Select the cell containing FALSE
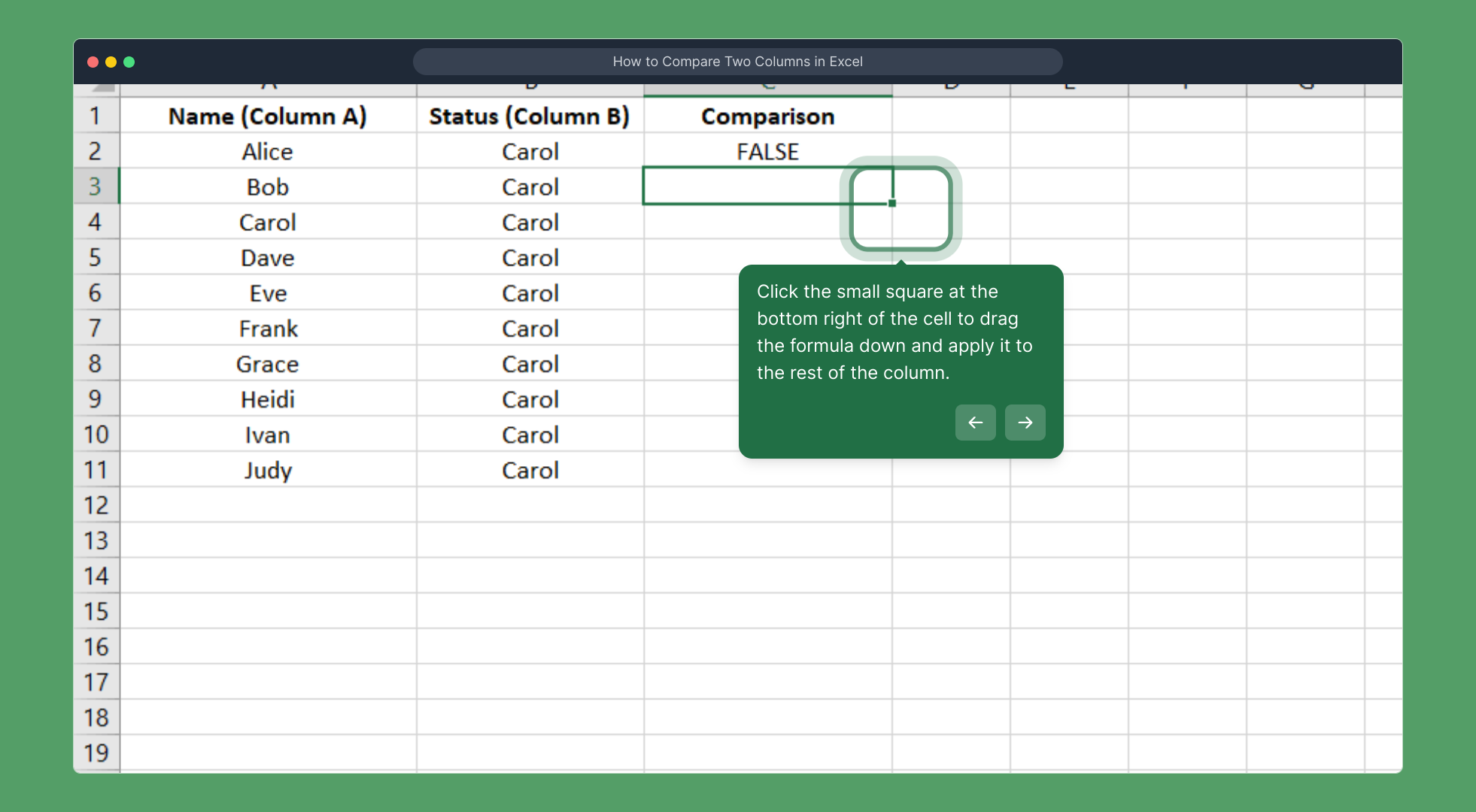The image size is (1476, 812). coord(767,151)
